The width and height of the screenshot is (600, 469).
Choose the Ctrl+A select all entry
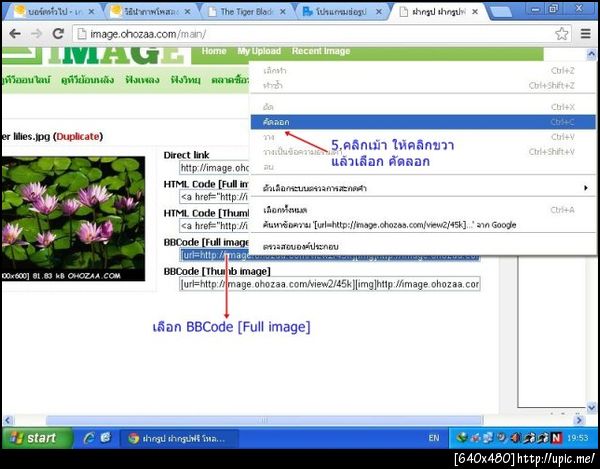point(423,210)
